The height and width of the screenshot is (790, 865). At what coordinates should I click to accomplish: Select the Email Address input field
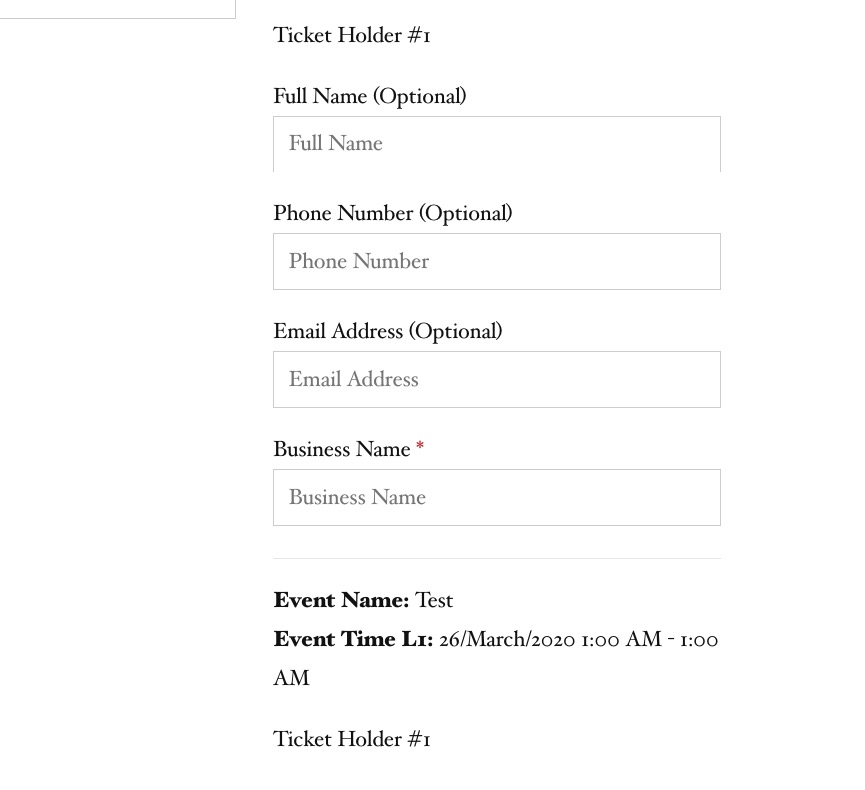pyautogui.click(x=496, y=380)
